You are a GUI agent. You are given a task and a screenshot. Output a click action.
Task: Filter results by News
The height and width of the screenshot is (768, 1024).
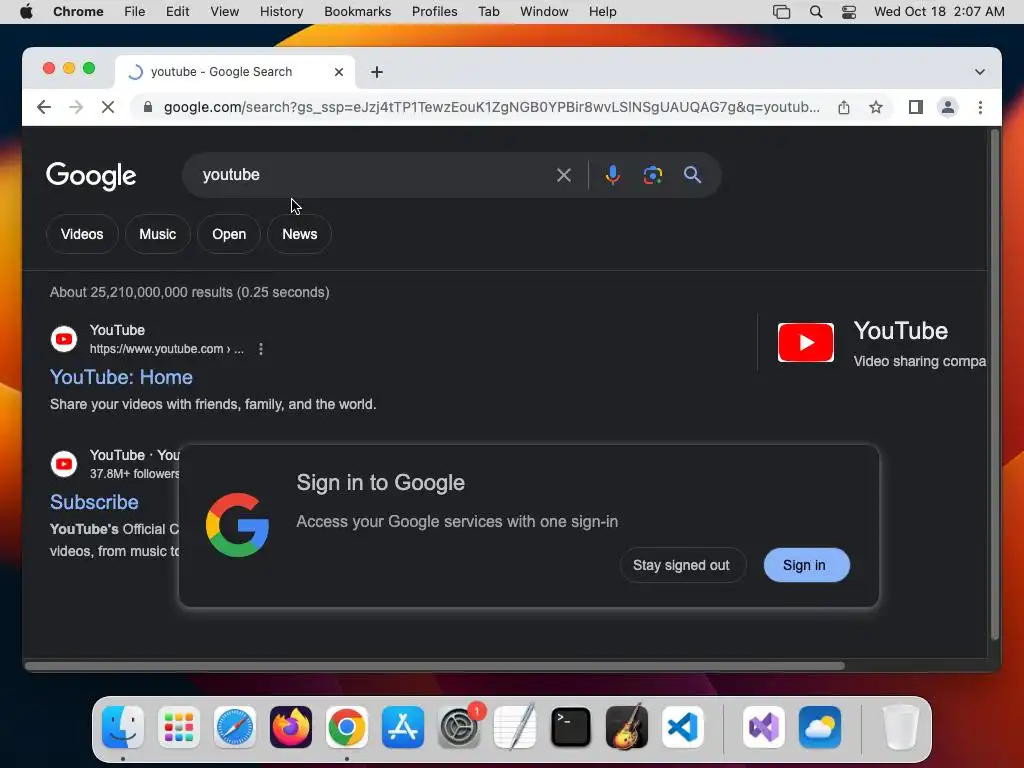click(300, 234)
